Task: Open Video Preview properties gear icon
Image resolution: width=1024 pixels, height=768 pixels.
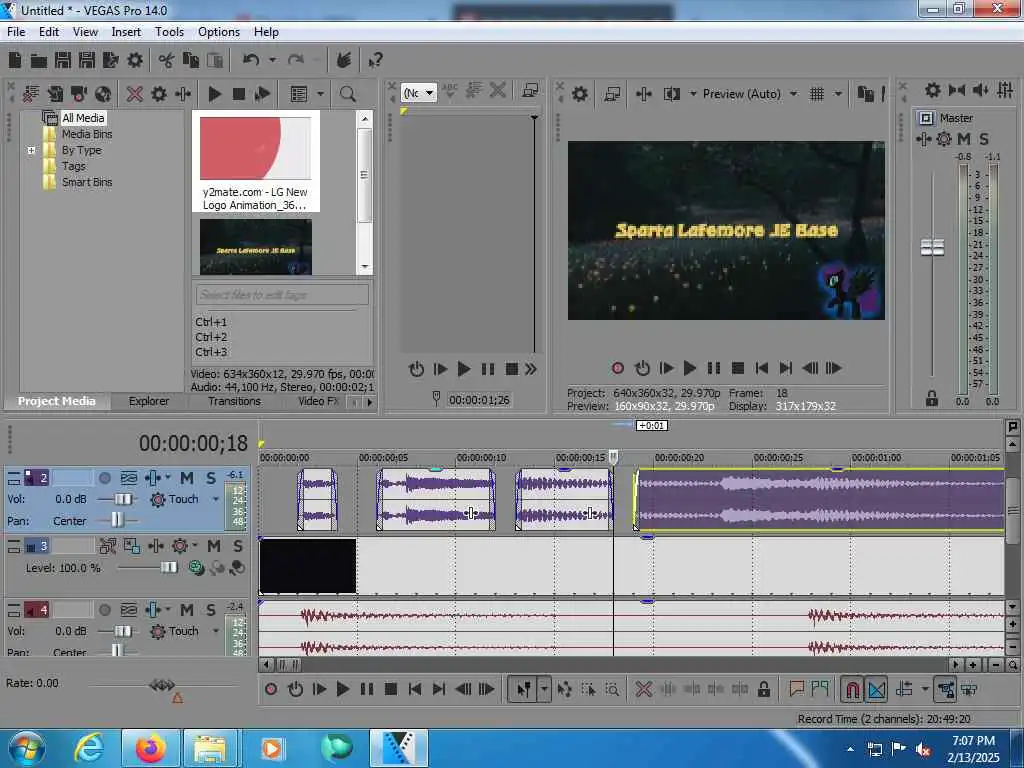Action: pos(579,94)
